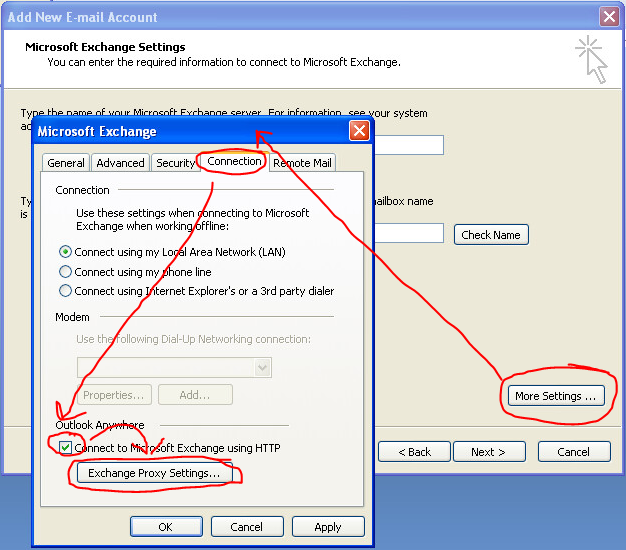Open More Settings in the account wizard
The width and height of the screenshot is (626, 550).
(x=556, y=396)
